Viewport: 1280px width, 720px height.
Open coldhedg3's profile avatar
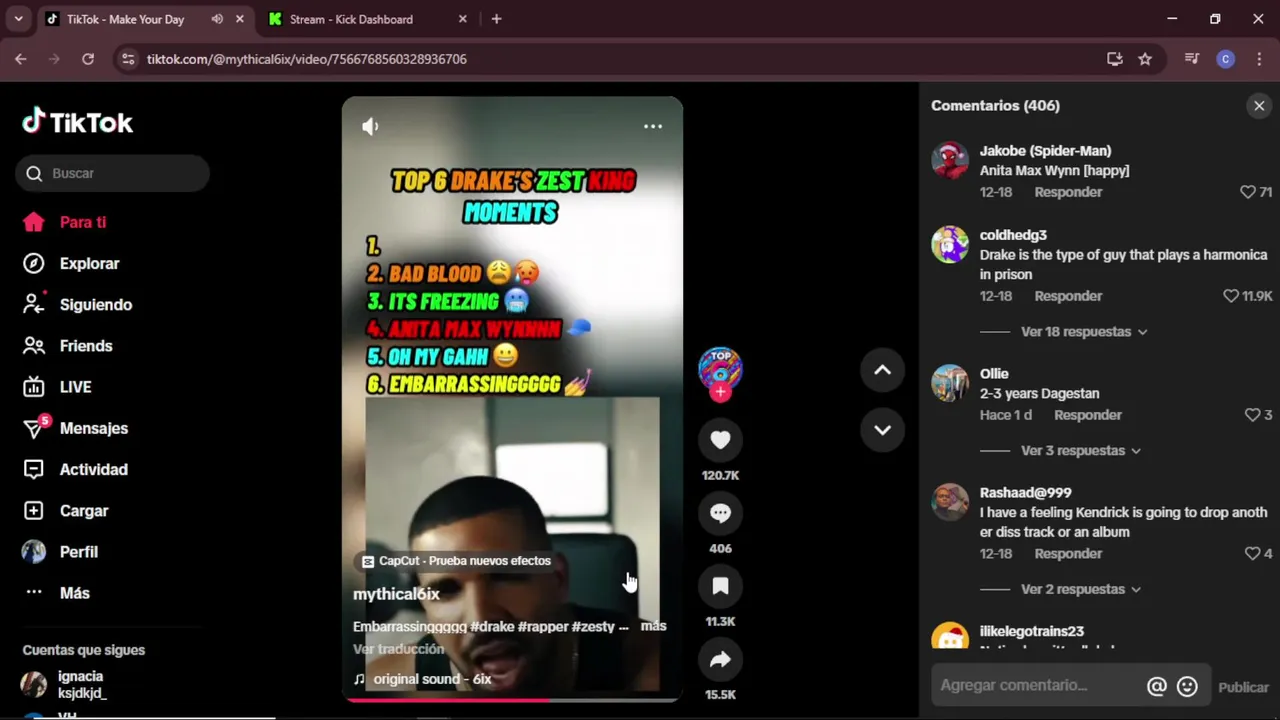(x=950, y=245)
